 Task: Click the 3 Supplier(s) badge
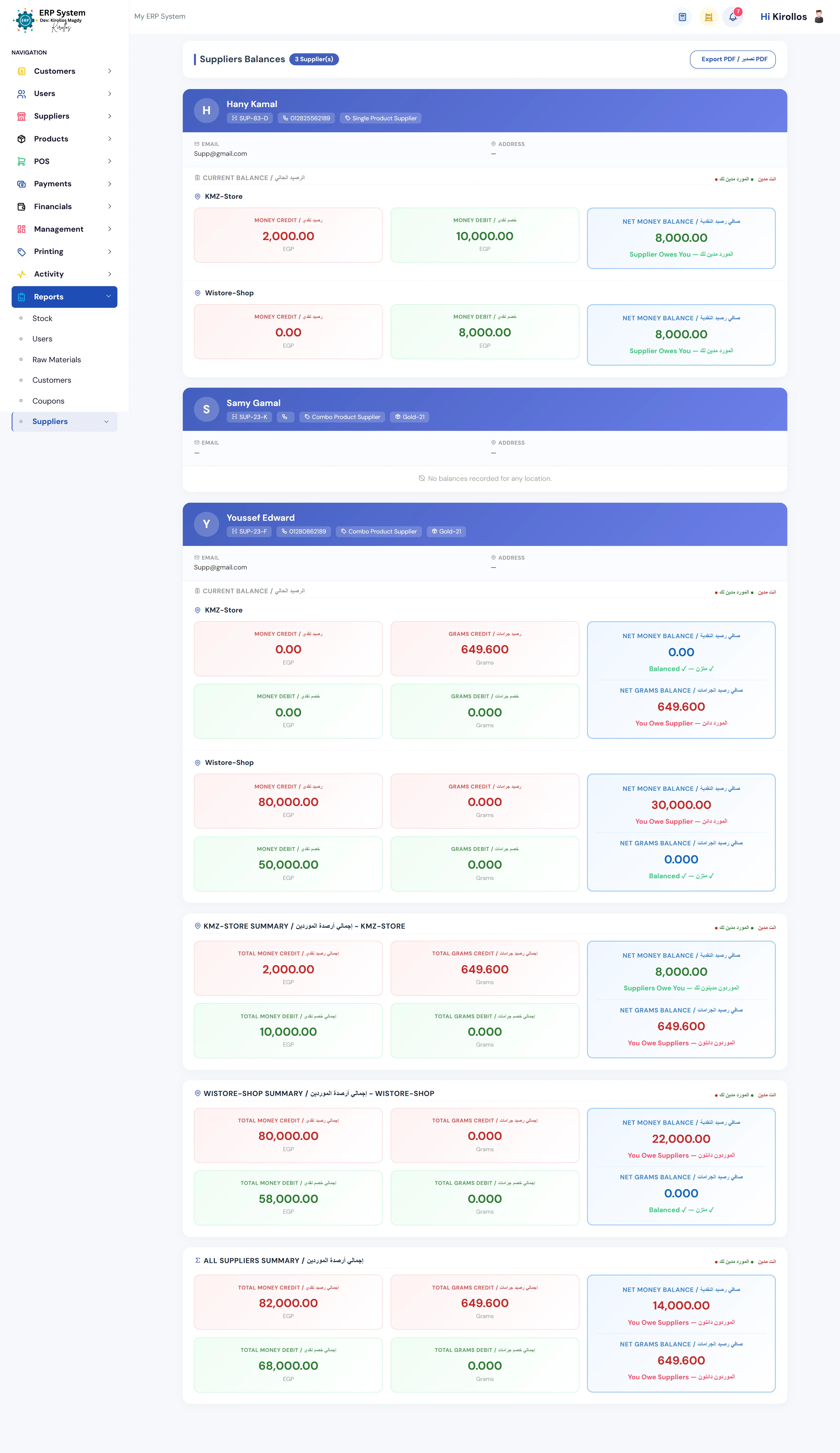(314, 59)
